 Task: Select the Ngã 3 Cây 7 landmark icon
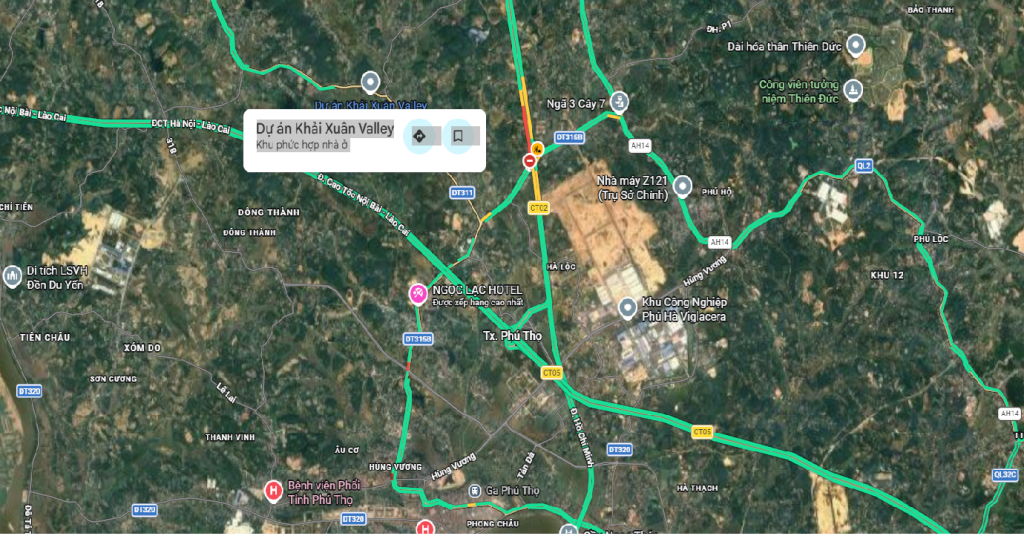[619, 102]
